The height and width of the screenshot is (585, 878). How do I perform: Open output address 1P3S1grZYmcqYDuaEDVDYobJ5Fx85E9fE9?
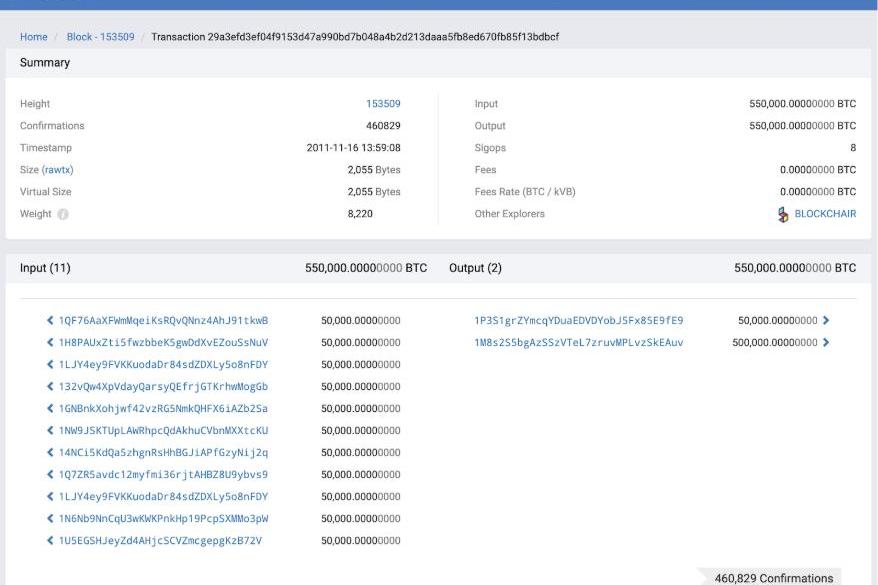578,321
